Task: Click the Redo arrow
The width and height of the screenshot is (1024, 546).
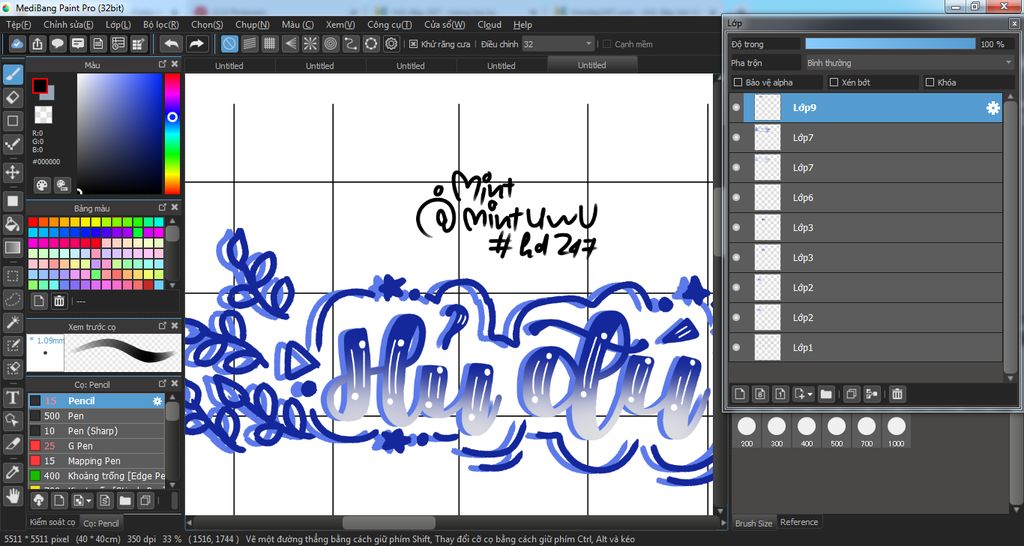Action: 196,44
